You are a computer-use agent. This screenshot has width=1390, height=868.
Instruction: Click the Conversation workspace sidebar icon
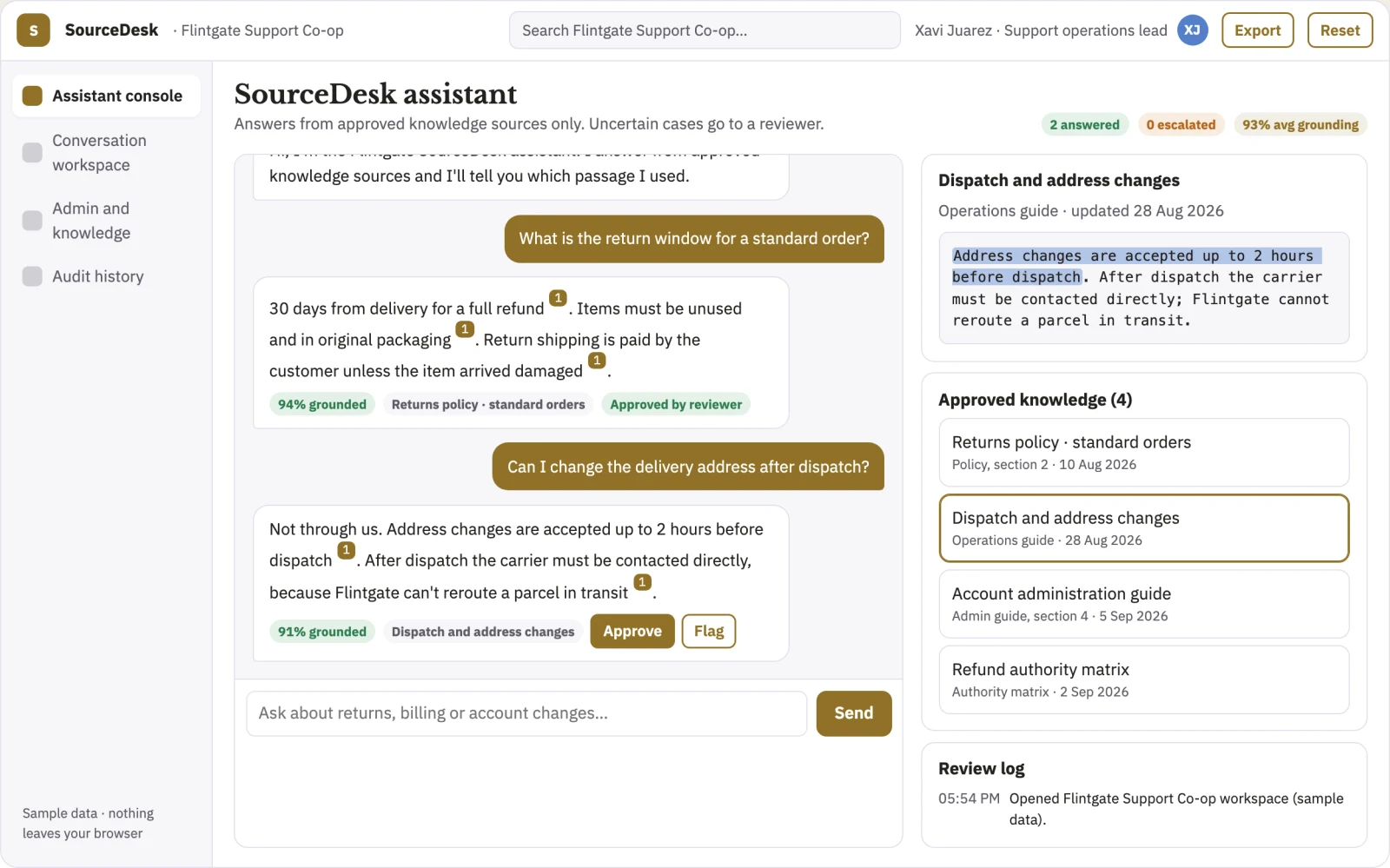tap(32, 153)
